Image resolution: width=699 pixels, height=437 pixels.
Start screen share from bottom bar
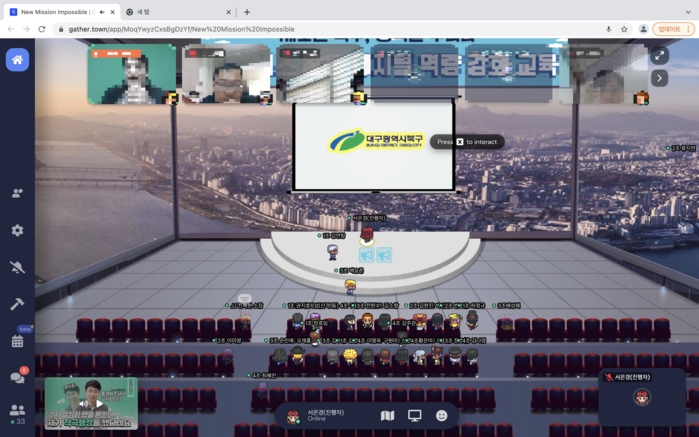click(x=414, y=416)
